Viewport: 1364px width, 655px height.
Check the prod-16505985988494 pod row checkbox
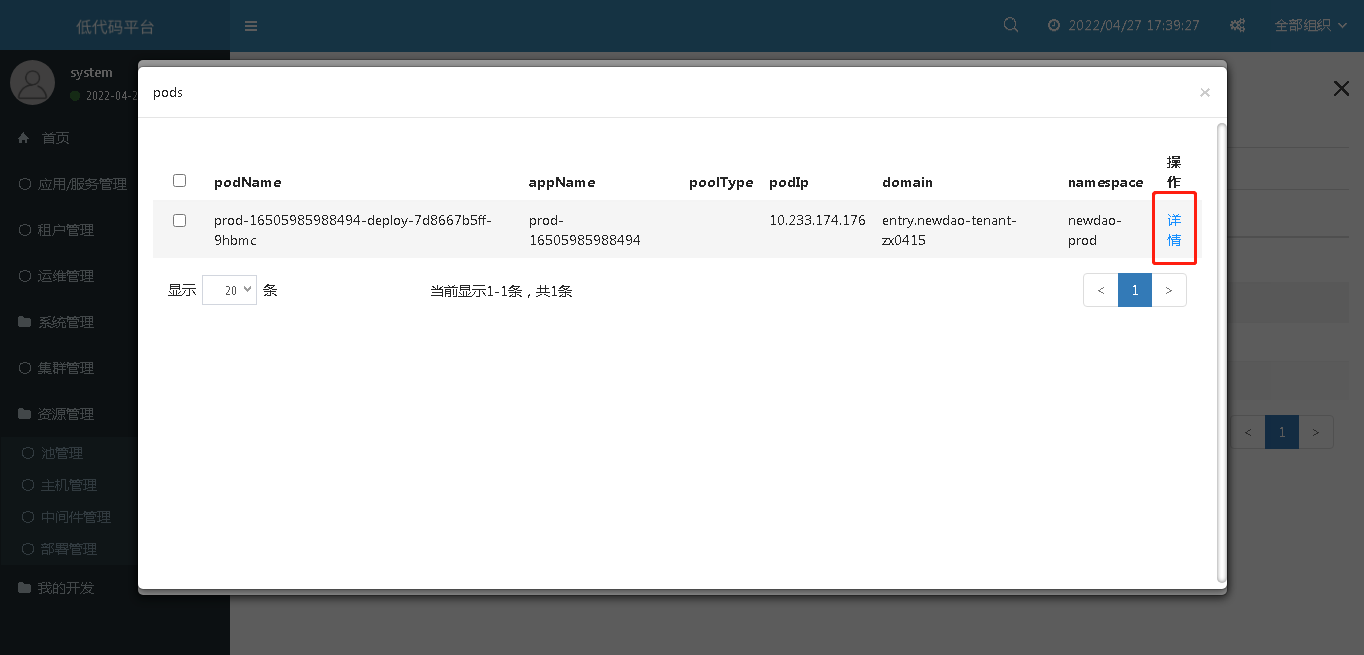[180, 220]
